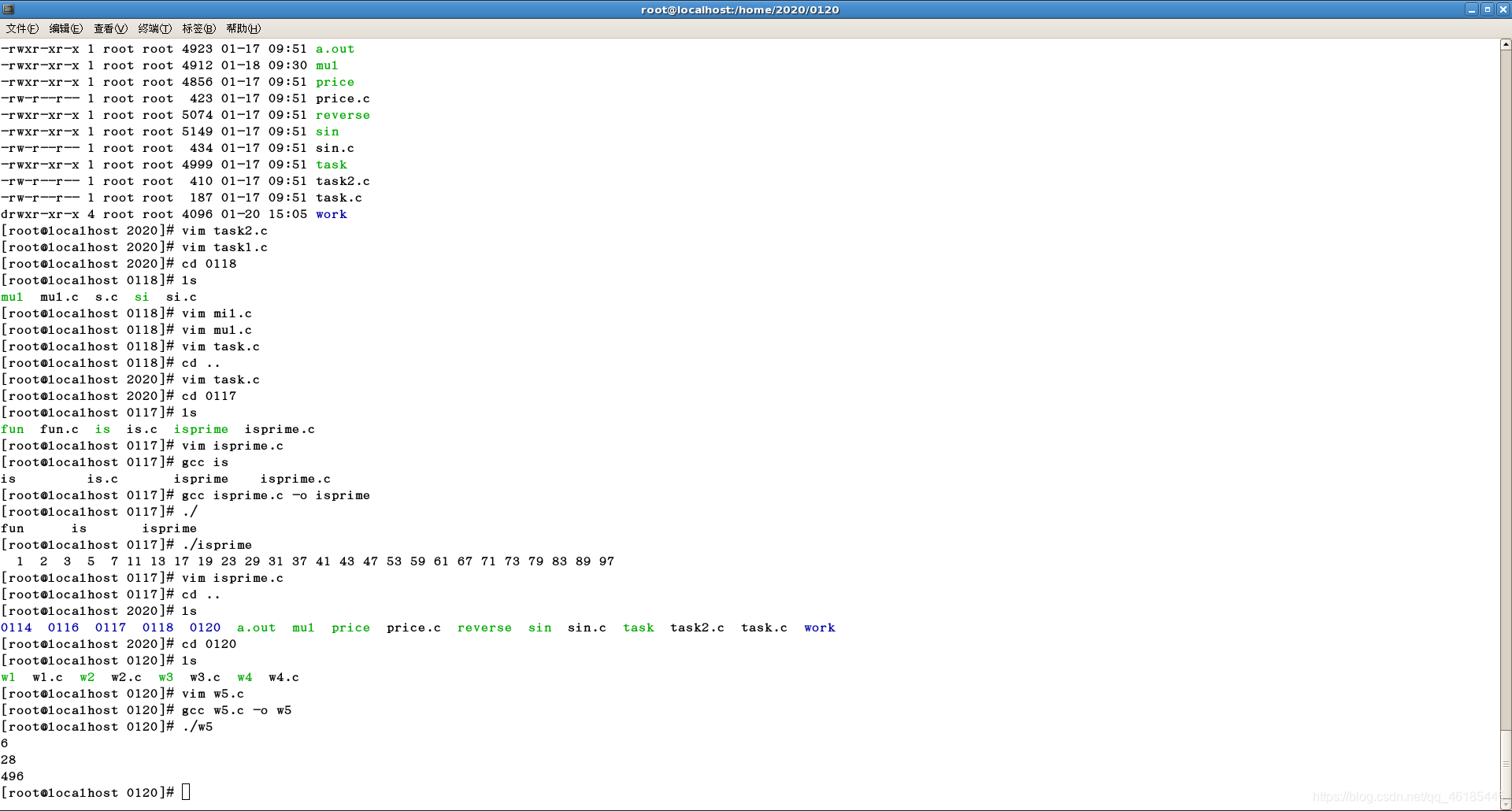
Task: Click the 'vim mi1.c' command line
Action: (217, 313)
